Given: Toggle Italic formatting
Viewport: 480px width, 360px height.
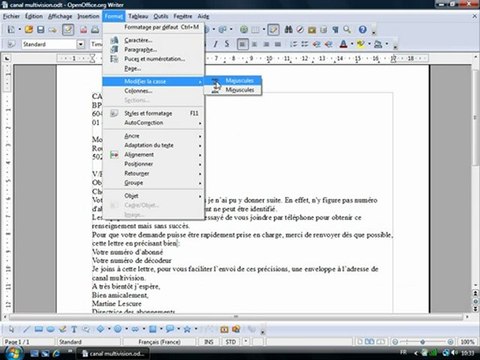Looking at the screenshot, I should (x=216, y=44).
